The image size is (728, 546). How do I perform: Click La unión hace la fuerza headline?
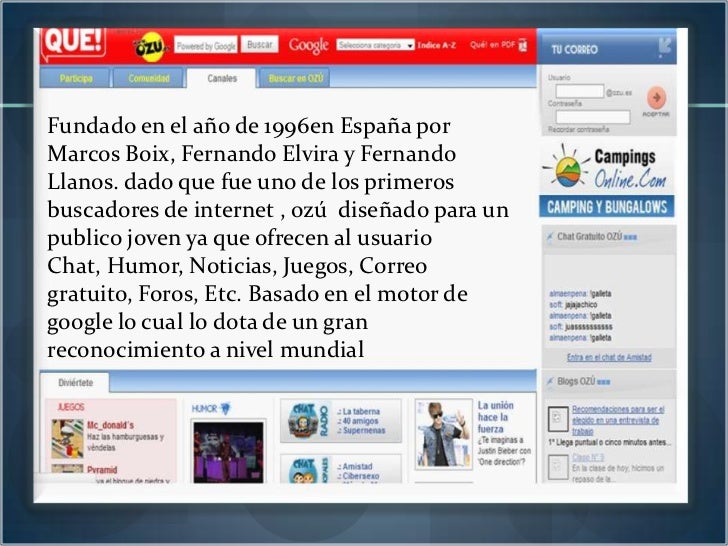(495, 417)
